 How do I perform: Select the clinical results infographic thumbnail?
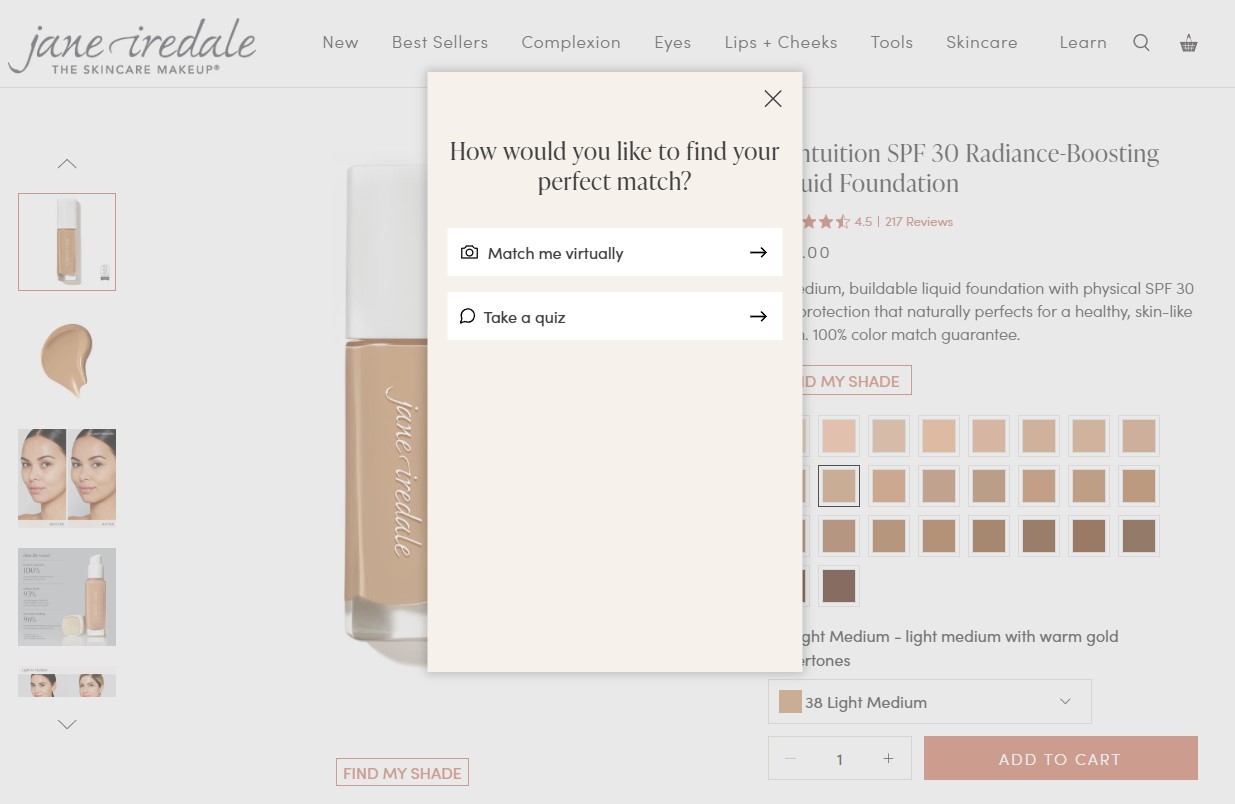67,596
